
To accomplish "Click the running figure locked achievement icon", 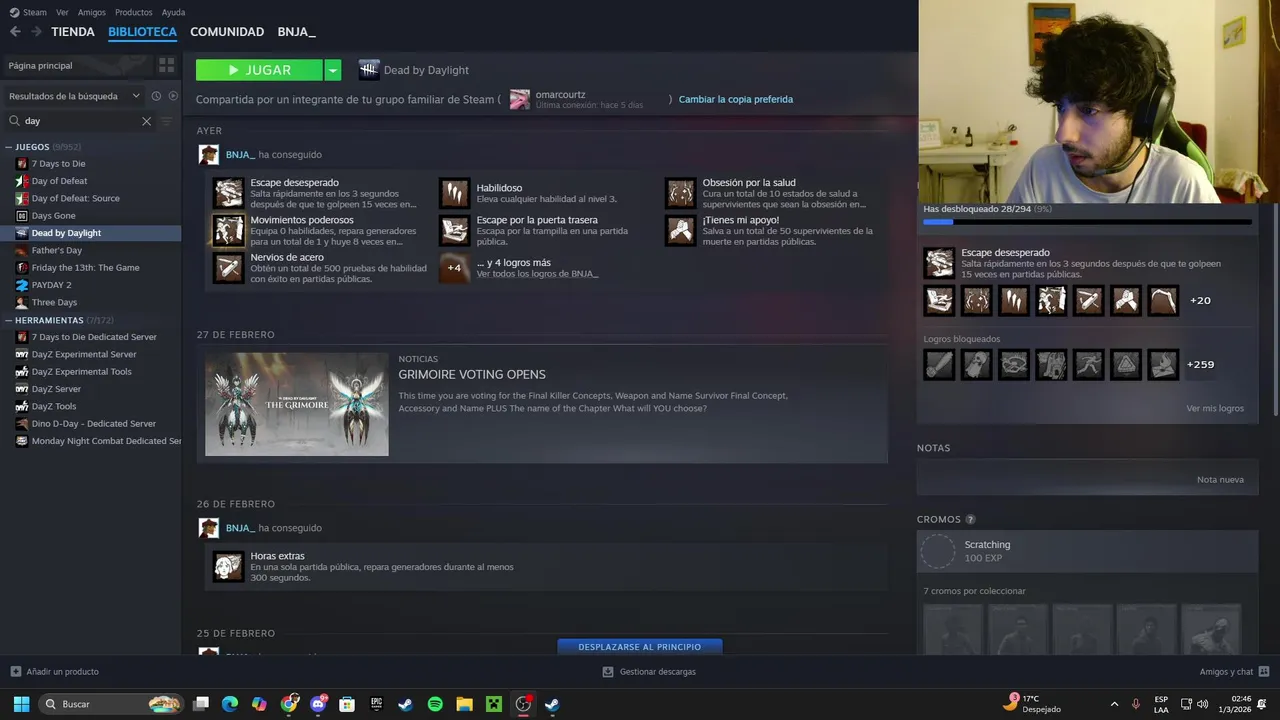I will pyautogui.click(x=1088, y=365).
